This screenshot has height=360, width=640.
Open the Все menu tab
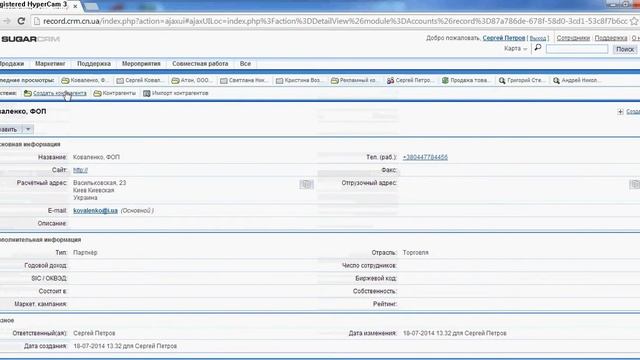pyautogui.click(x=245, y=64)
